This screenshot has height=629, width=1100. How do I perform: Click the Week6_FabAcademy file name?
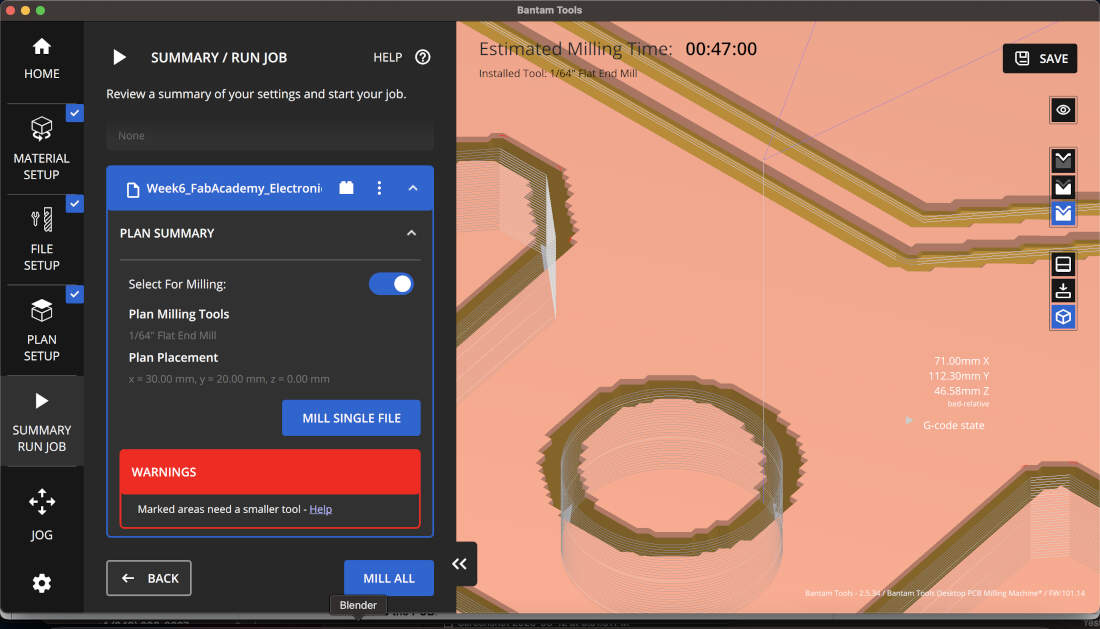(x=234, y=188)
